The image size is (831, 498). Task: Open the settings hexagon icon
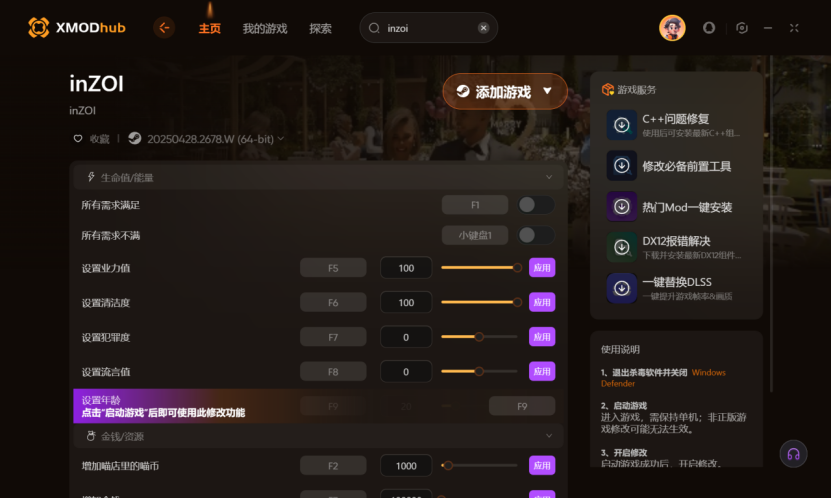[742, 28]
